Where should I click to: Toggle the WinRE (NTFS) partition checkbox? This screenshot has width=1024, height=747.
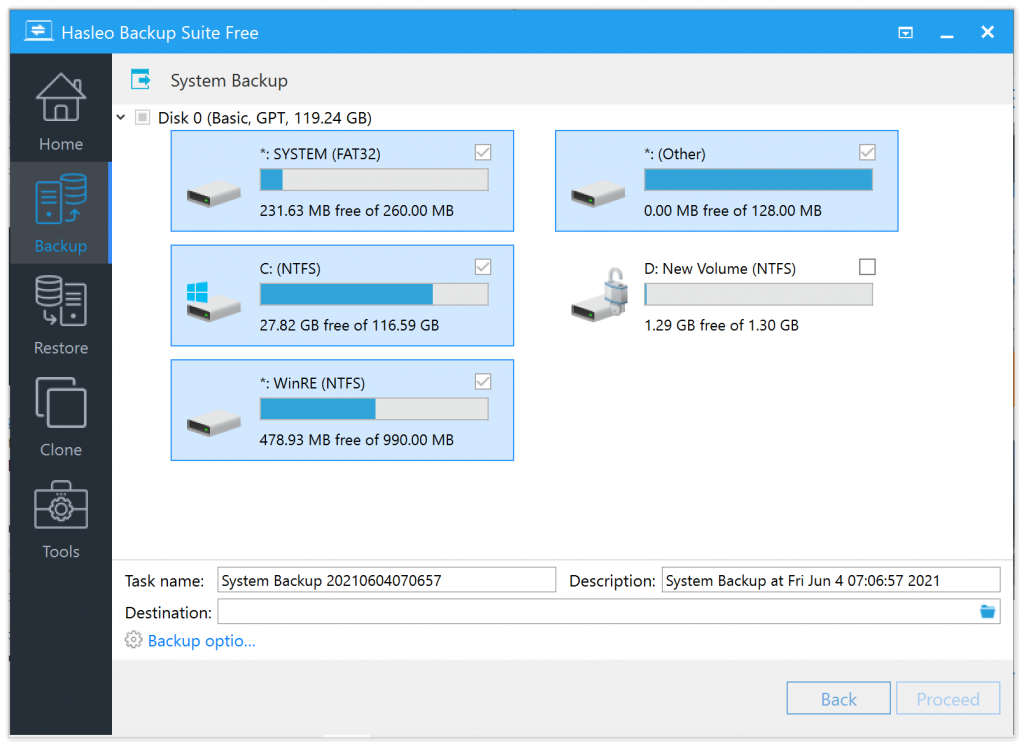(483, 381)
